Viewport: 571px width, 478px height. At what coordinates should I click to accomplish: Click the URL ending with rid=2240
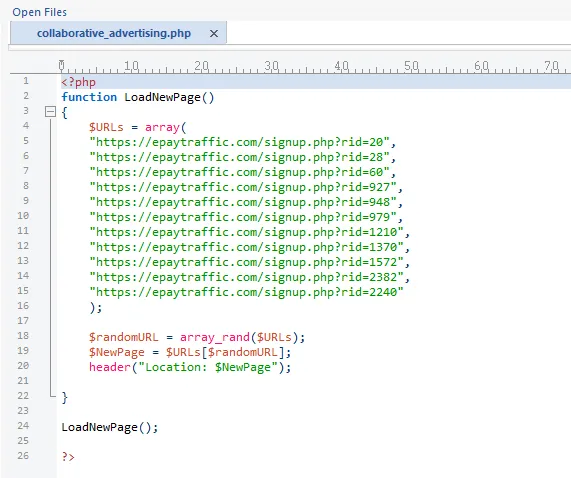click(247, 292)
